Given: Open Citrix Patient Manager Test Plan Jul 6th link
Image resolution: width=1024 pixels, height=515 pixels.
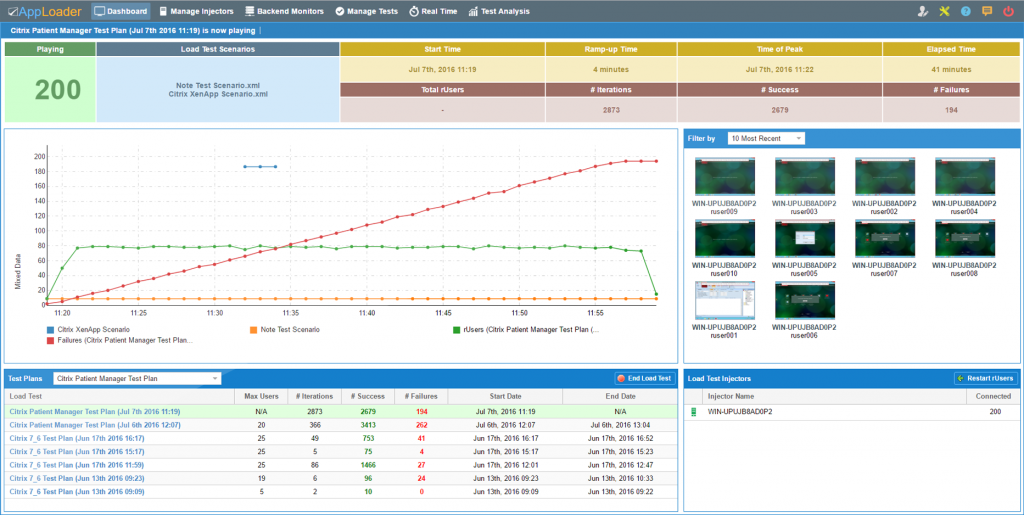Looking at the screenshot, I should (95, 425).
